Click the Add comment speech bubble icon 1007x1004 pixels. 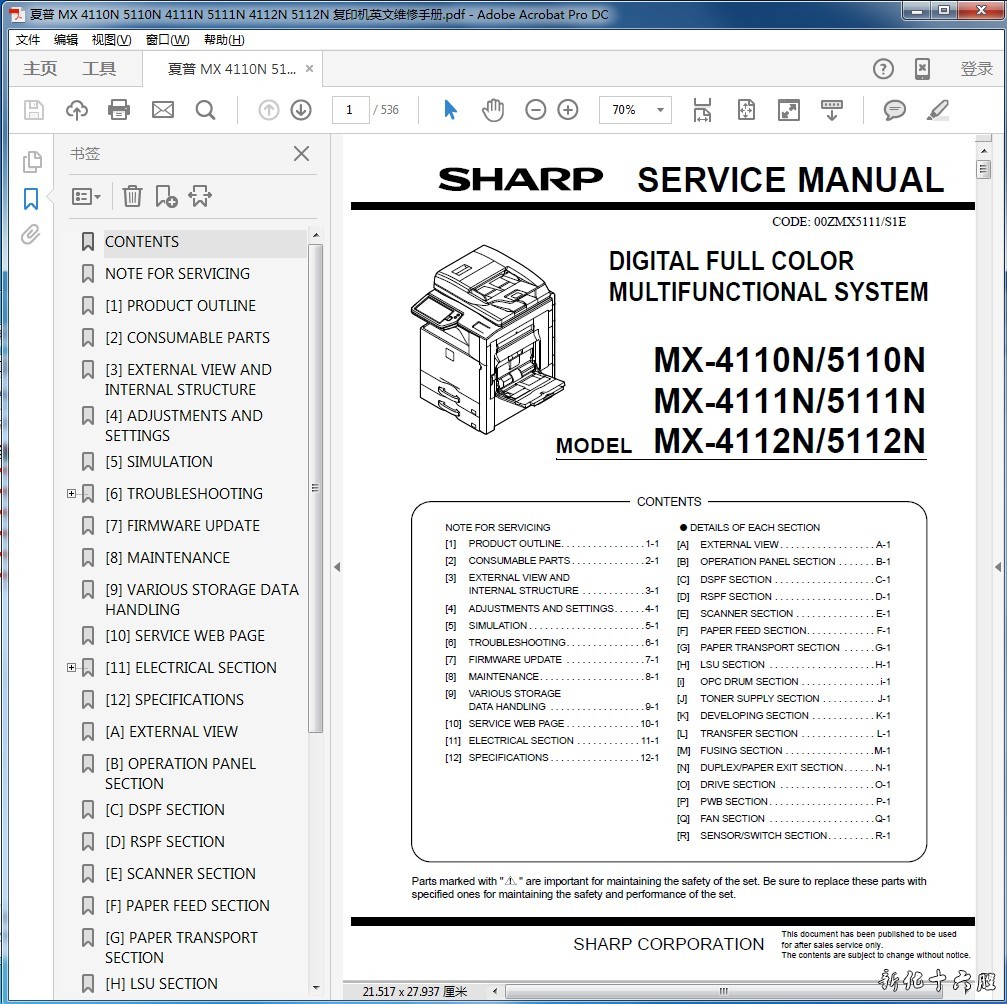[x=894, y=110]
